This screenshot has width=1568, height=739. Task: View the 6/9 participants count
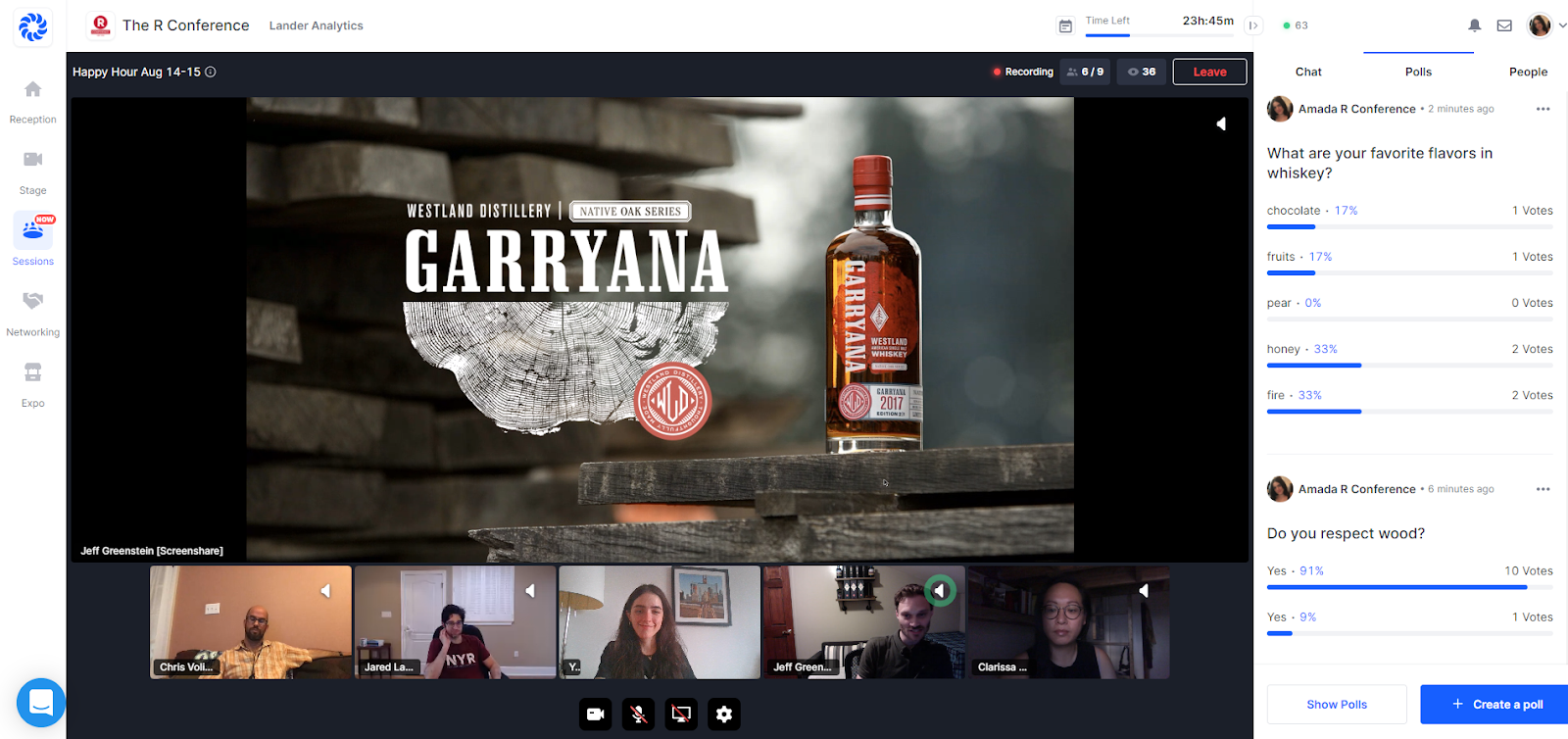point(1086,72)
